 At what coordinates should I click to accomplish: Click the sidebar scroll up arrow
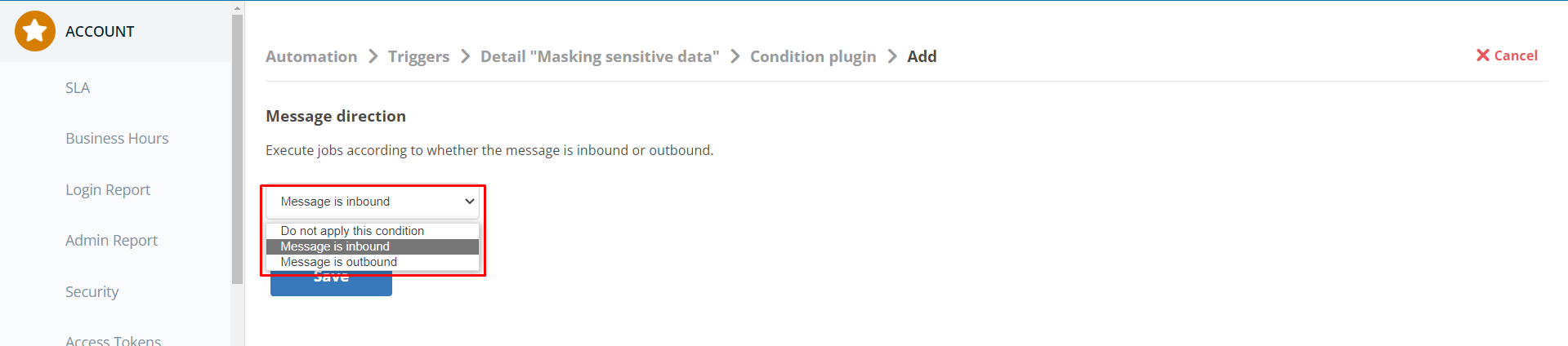point(238,8)
